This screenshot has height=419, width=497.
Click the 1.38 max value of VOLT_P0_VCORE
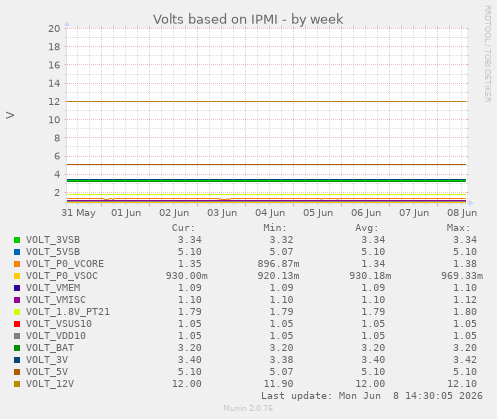[x=465, y=264]
